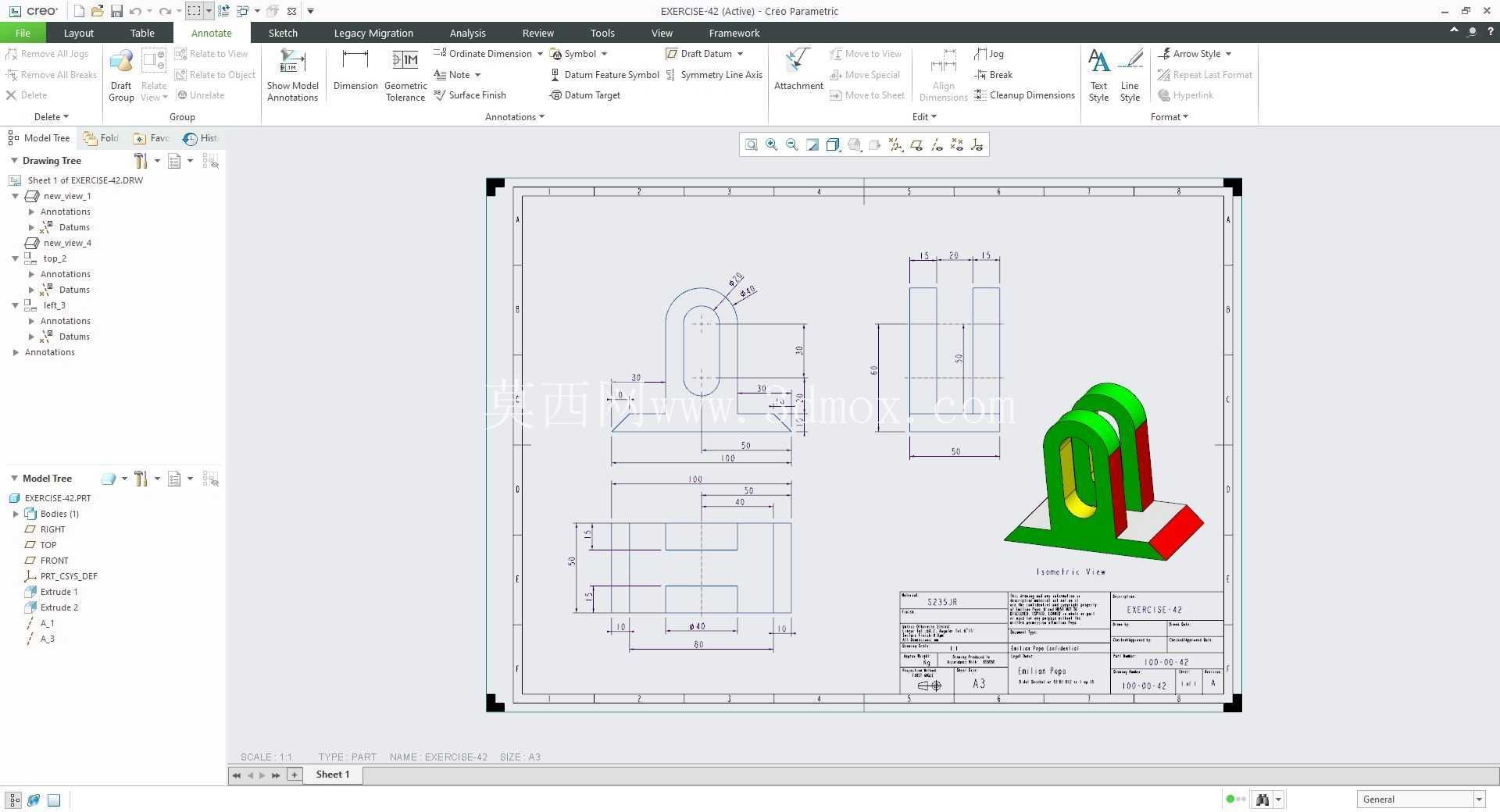Open the Display Style cube icon

pos(833,144)
